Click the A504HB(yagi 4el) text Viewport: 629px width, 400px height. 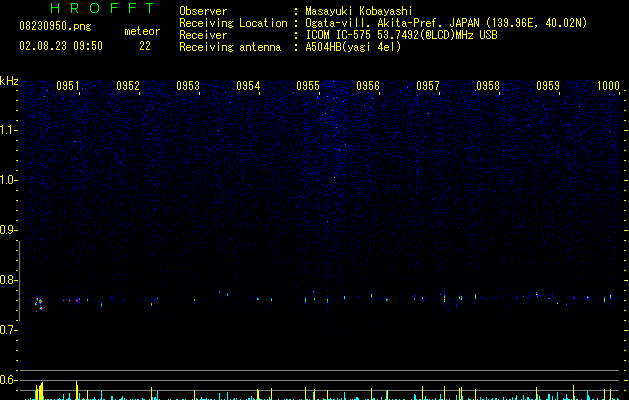tap(353, 47)
